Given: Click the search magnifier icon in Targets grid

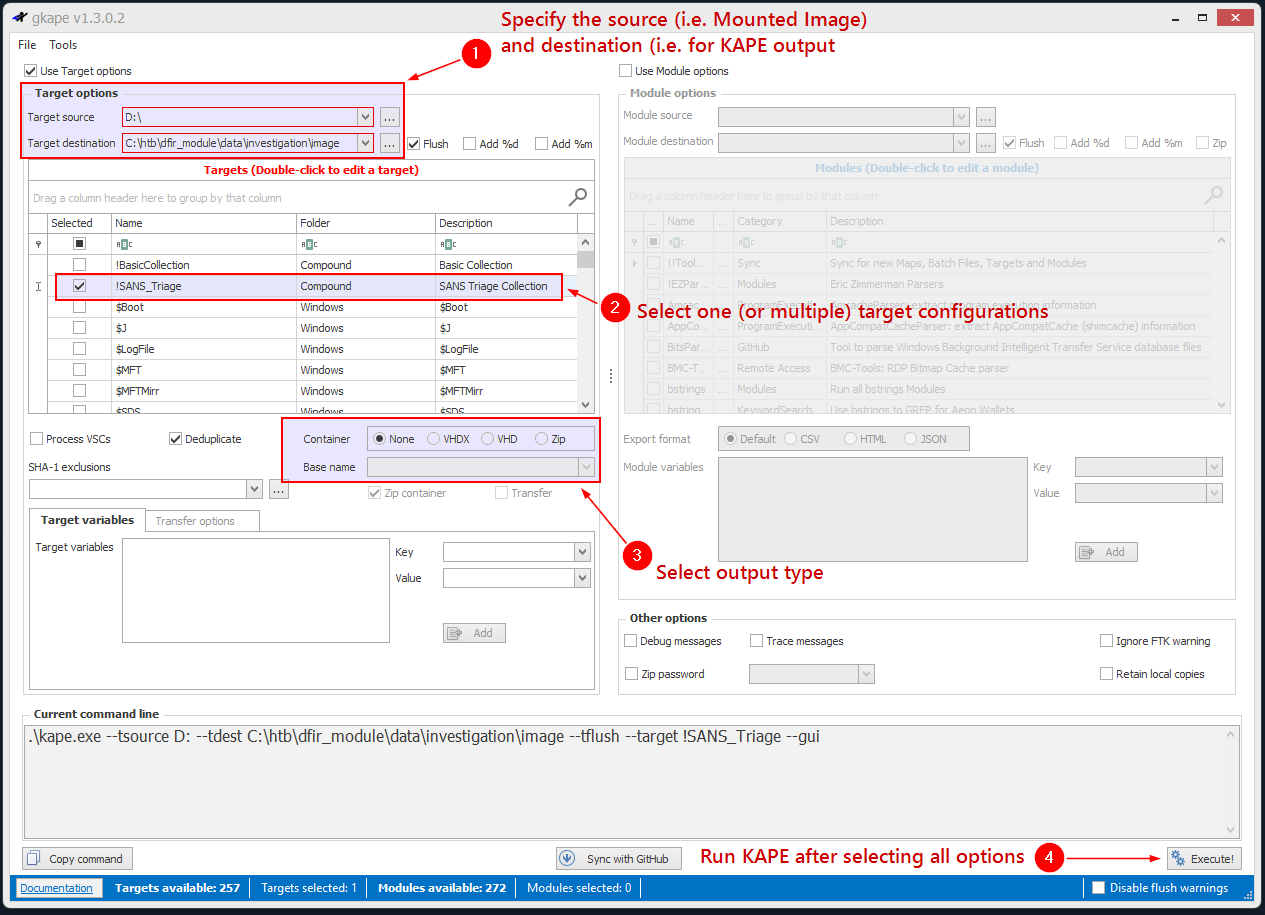Looking at the screenshot, I should (x=577, y=197).
